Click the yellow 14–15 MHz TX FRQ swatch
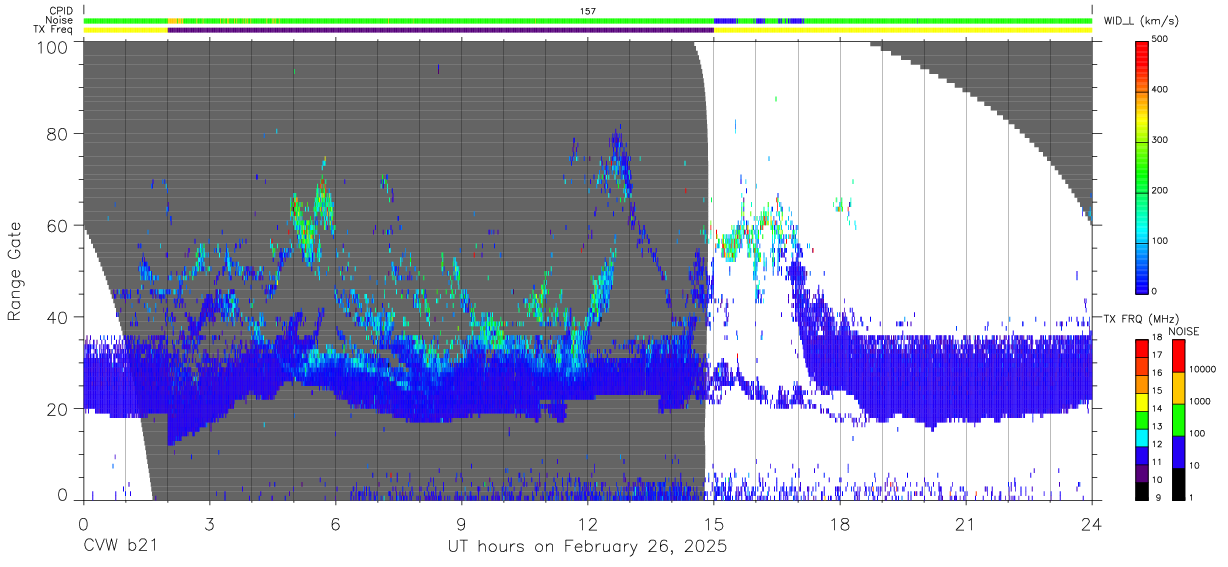1228x567 pixels. click(x=1141, y=401)
